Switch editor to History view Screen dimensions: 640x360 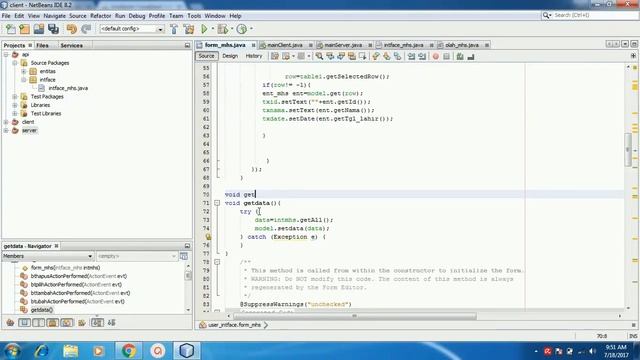pos(253,56)
